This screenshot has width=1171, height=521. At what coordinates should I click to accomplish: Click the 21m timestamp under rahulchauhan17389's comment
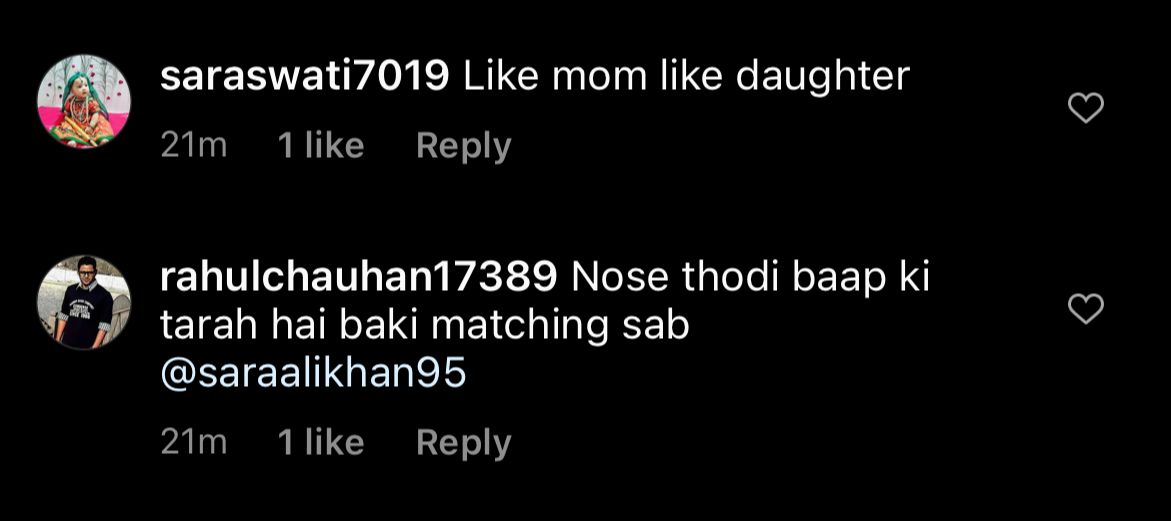point(194,443)
